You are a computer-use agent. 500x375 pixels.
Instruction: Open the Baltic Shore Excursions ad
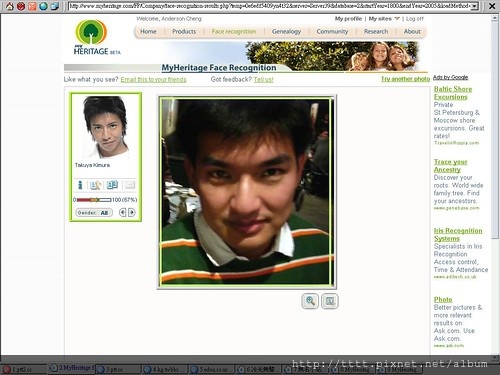tap(453, 93)
